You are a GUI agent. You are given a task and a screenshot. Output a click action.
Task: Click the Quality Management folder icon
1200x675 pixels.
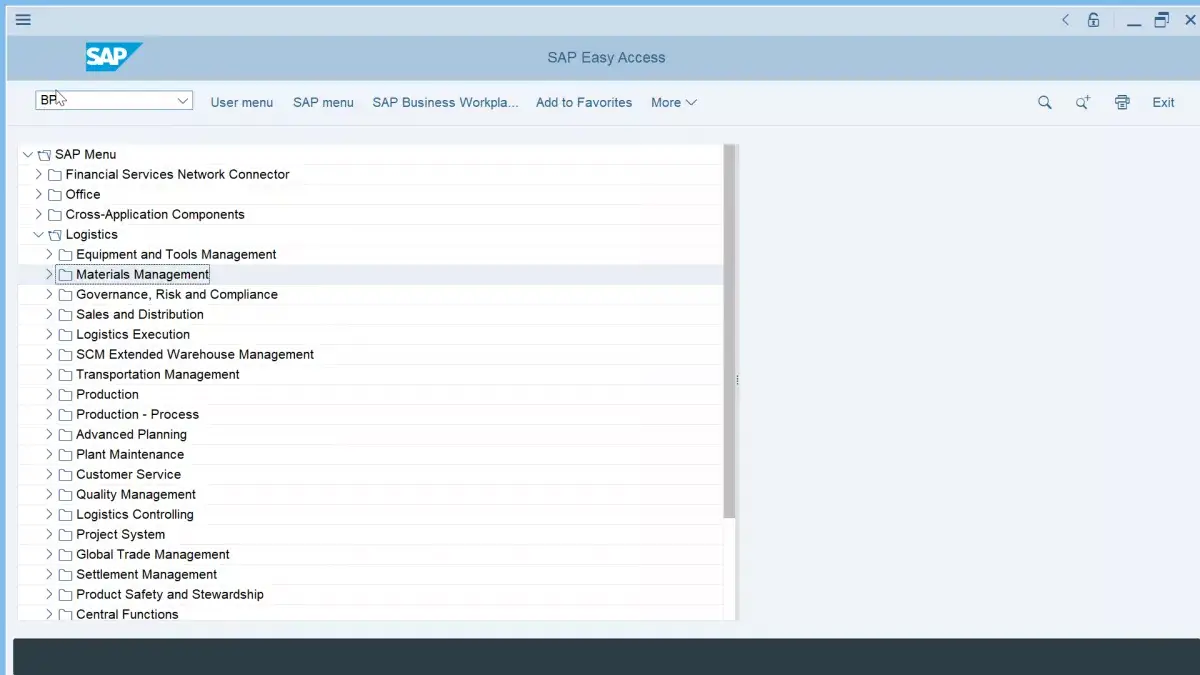[x=66, y=494]
